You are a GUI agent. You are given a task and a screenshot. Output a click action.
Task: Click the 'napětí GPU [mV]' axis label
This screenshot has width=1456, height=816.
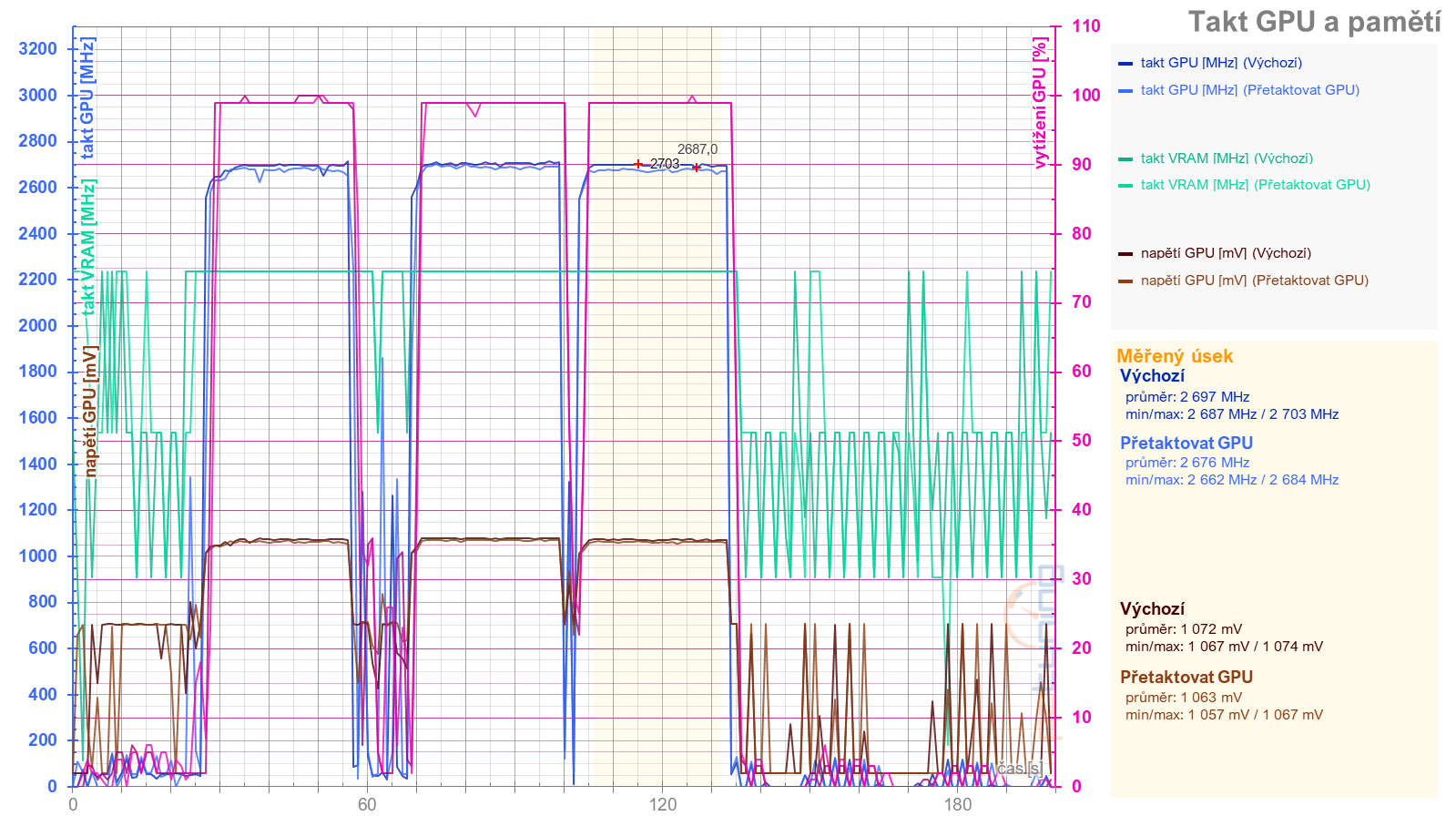click(89, 411)
